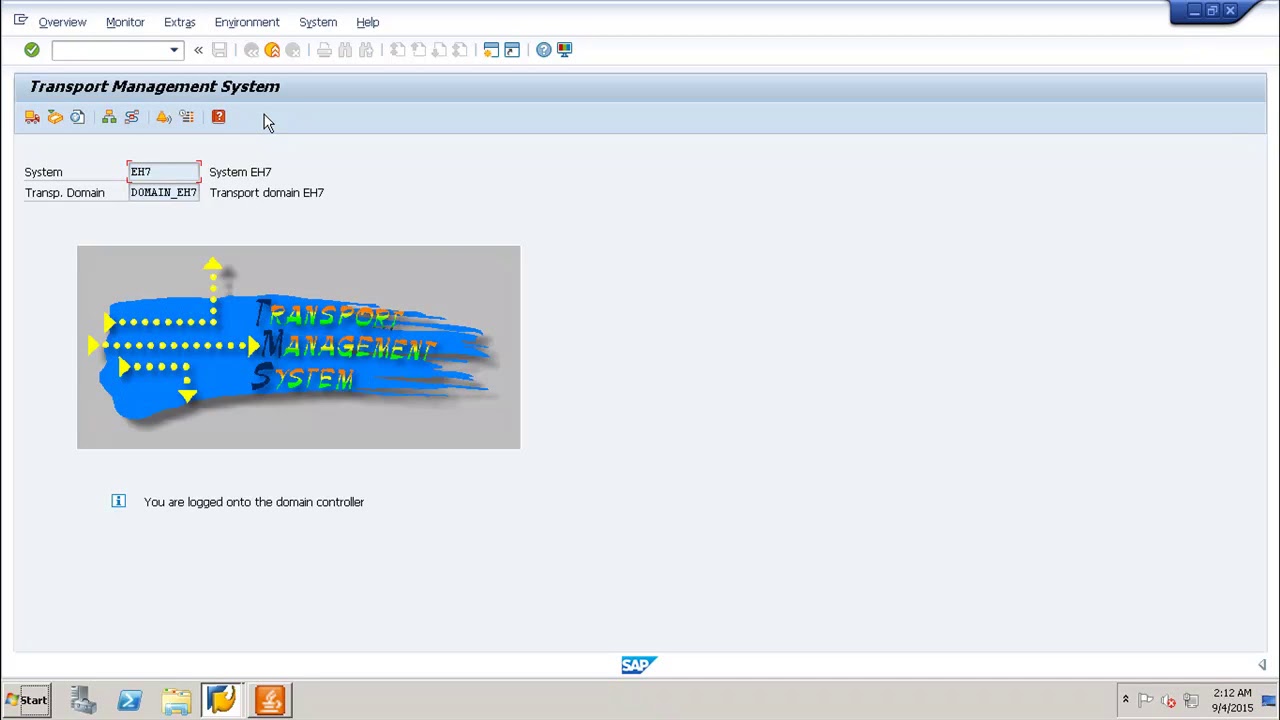Open the Back navigation arrow dropdown area

[x=251, y=50]
